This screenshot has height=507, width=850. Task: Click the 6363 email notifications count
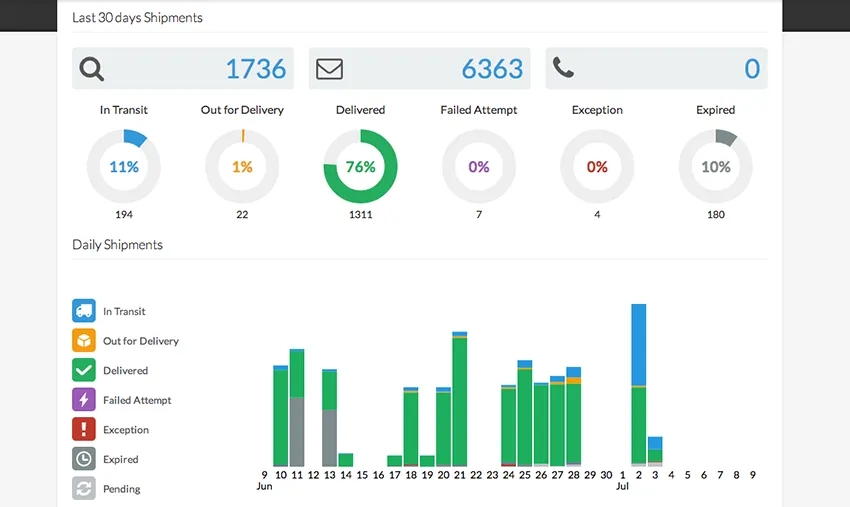492,69
